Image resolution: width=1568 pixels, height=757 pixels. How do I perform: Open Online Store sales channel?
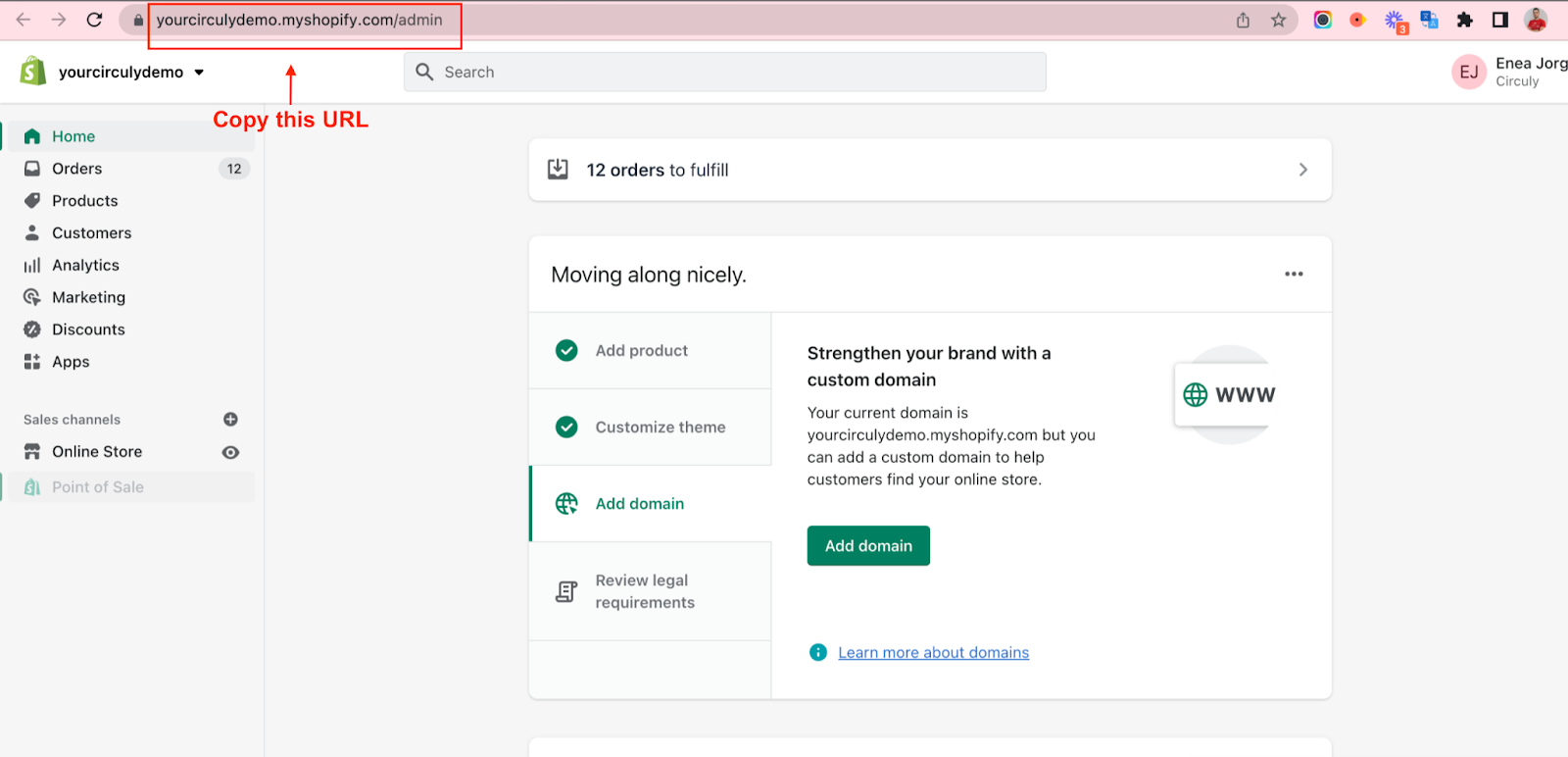coord(97,452)
